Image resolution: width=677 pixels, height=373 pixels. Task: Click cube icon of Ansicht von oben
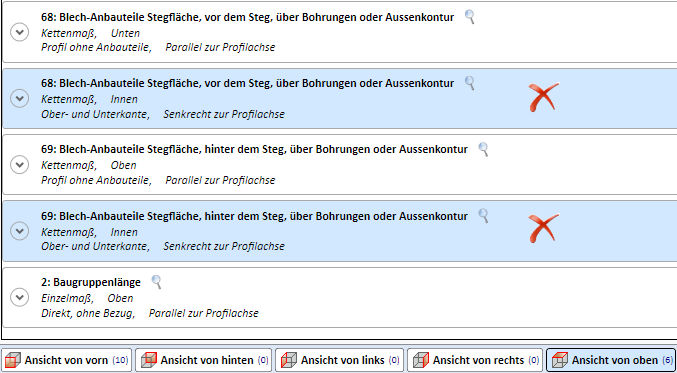[x=560, y=360]
